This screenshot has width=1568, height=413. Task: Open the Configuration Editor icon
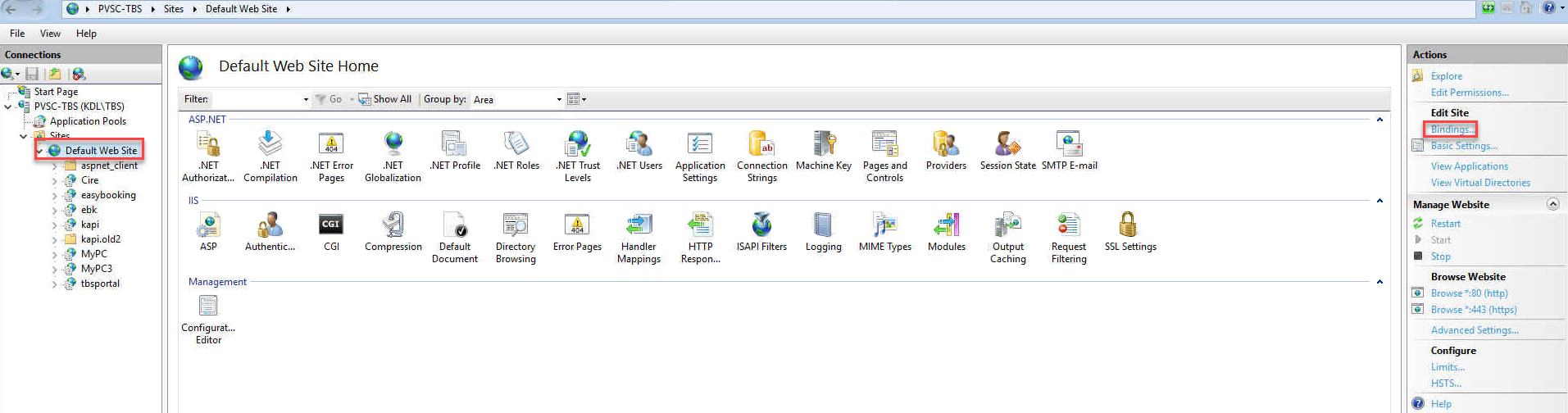pyautogui.click(x=208, y=306)
